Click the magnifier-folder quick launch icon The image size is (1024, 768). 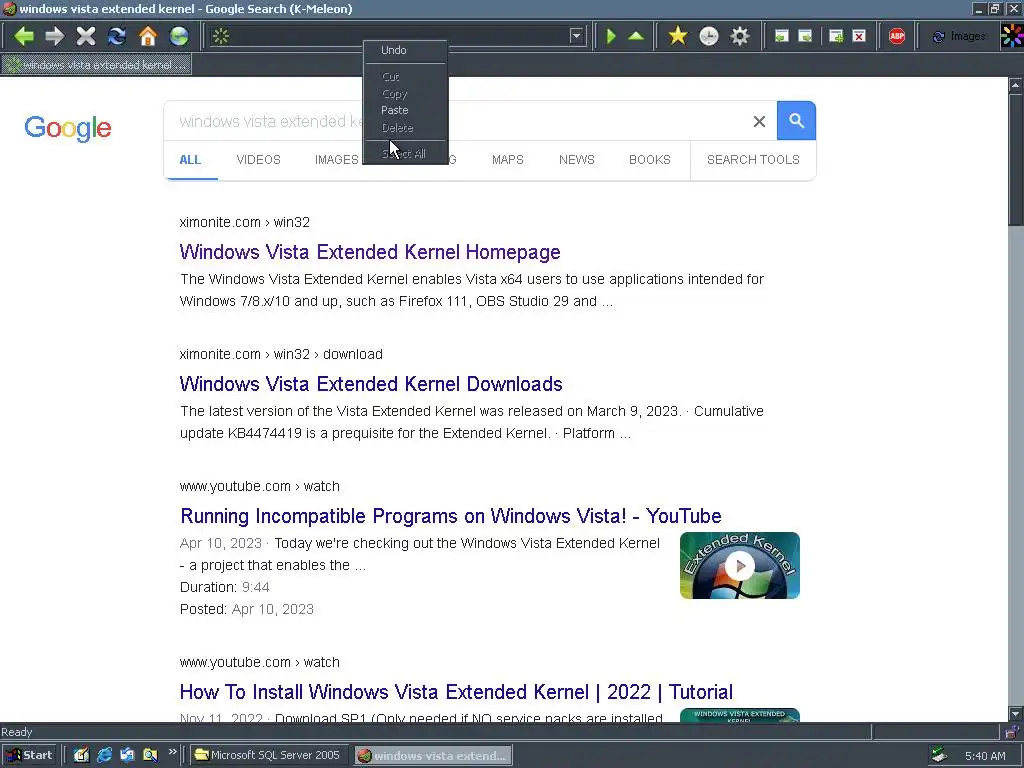pyautogui.click(x=150, y=755)
